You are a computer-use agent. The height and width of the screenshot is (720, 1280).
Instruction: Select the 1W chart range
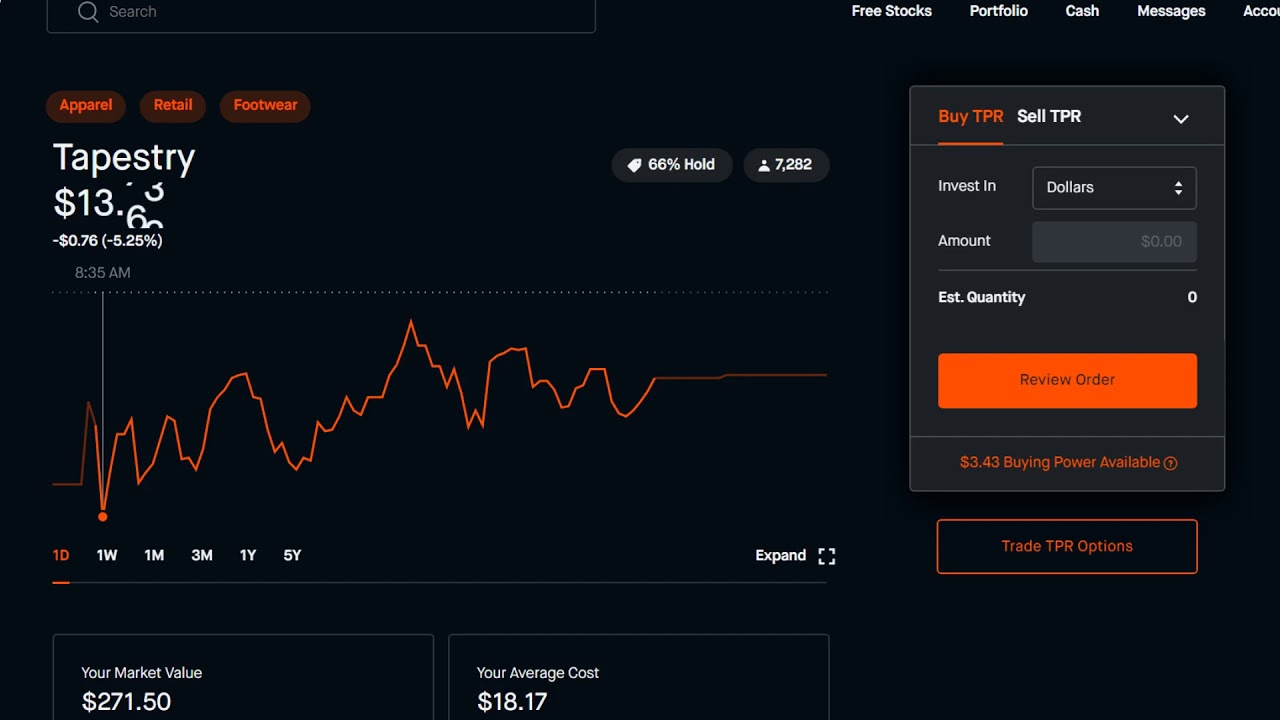point(107,556)
